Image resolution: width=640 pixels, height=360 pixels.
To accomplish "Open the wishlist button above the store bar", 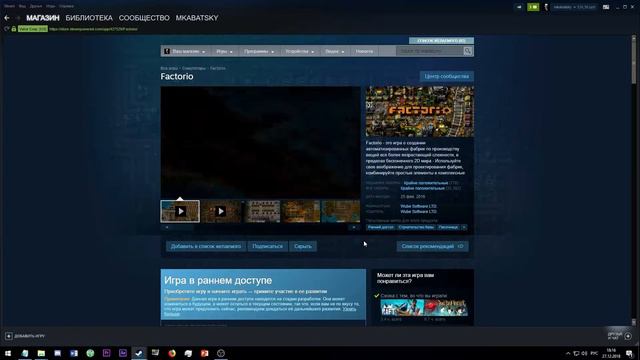I will tap(441, 40).
